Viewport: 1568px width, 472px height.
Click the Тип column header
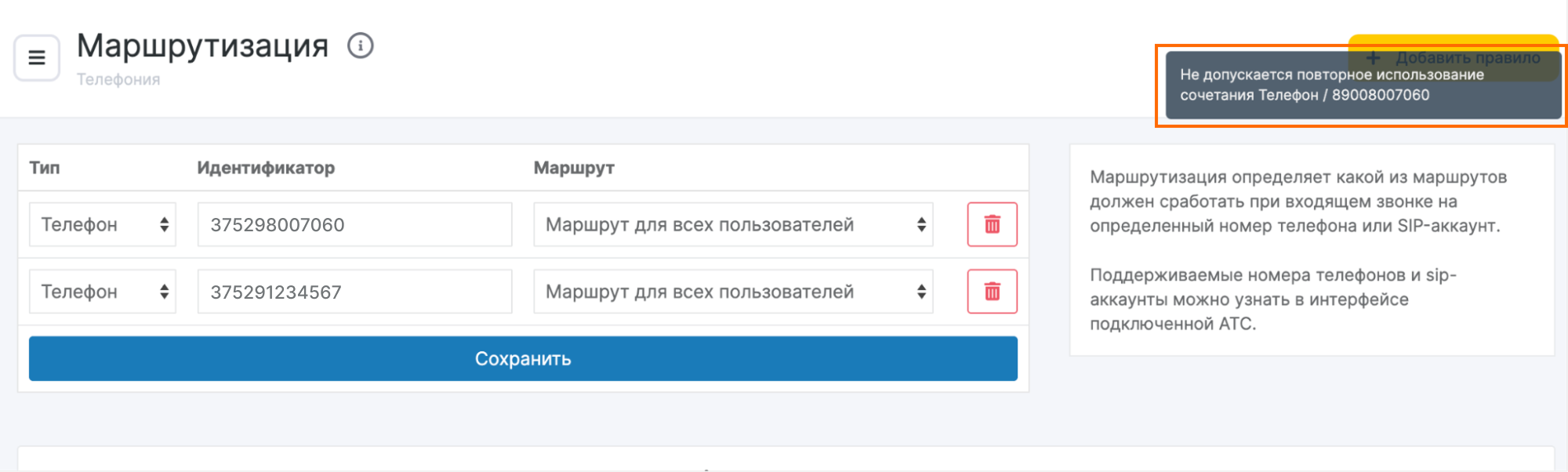(45, 168)
